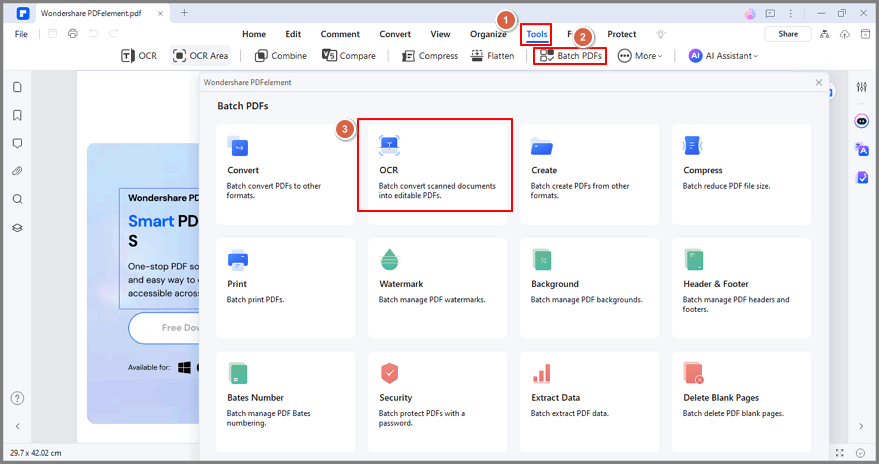
Task: Open page thumbnails panel in left sidebar
Action: click(x=17, y=87)
